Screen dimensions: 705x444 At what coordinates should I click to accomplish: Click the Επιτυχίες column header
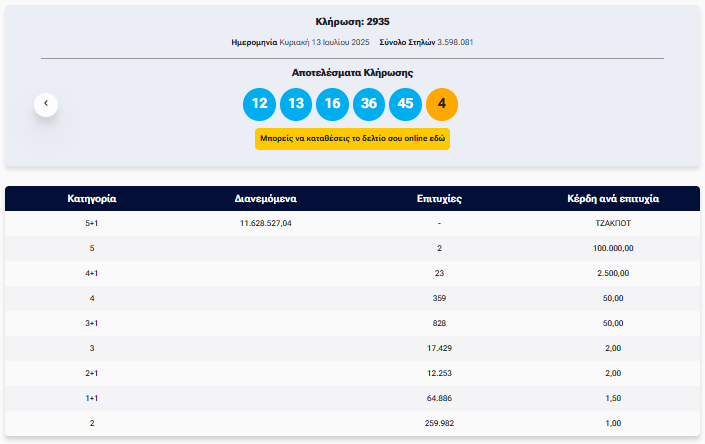tap(439, 198)
